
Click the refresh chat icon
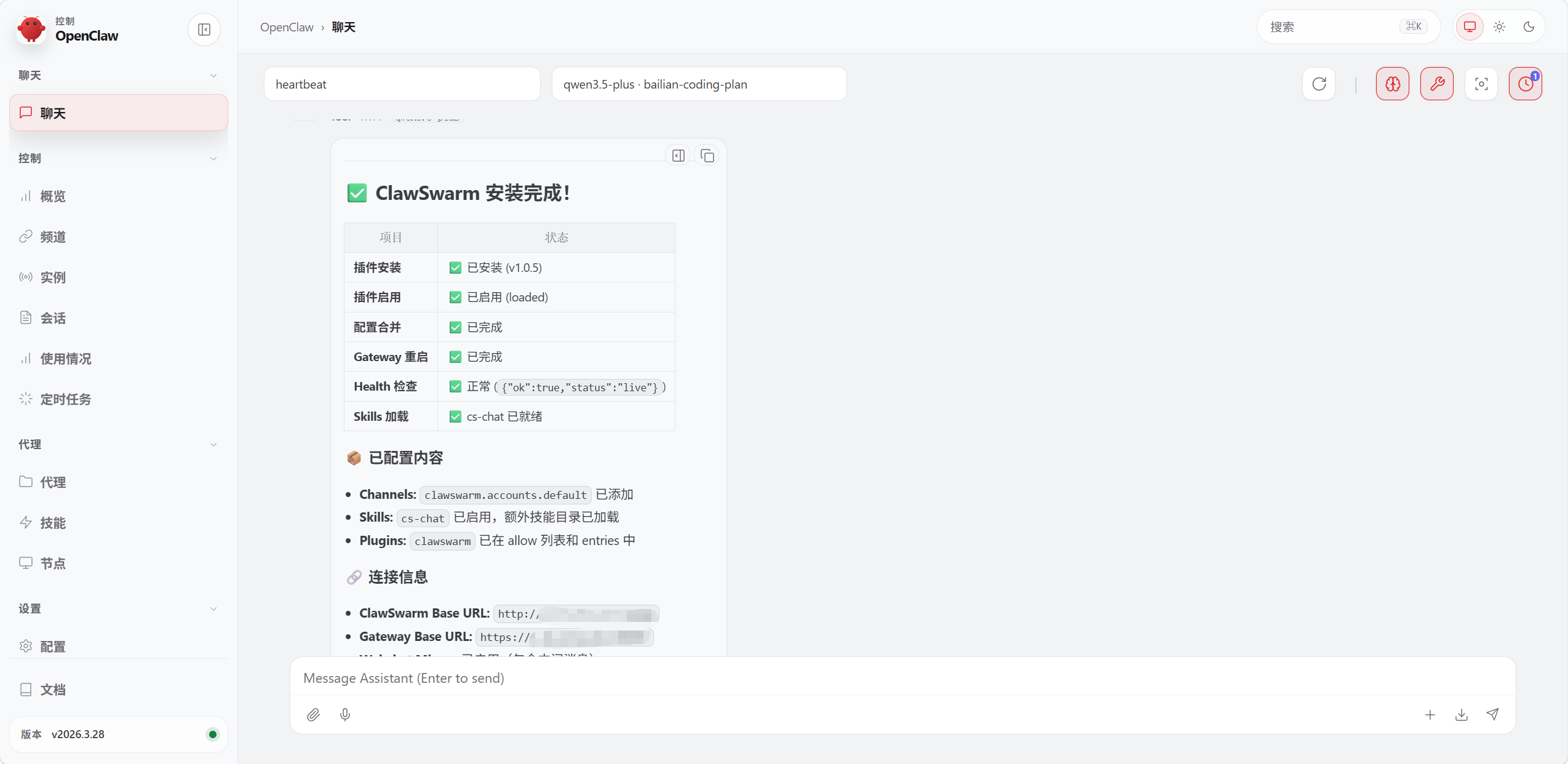(1318, 84)
